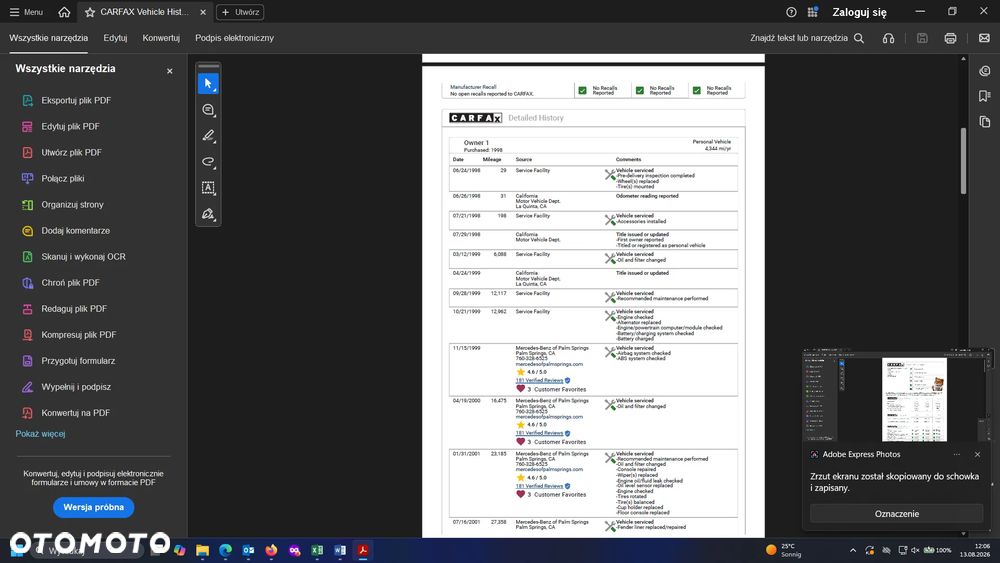Open the page thumbnails right panel icon

[x=985, y=122]
